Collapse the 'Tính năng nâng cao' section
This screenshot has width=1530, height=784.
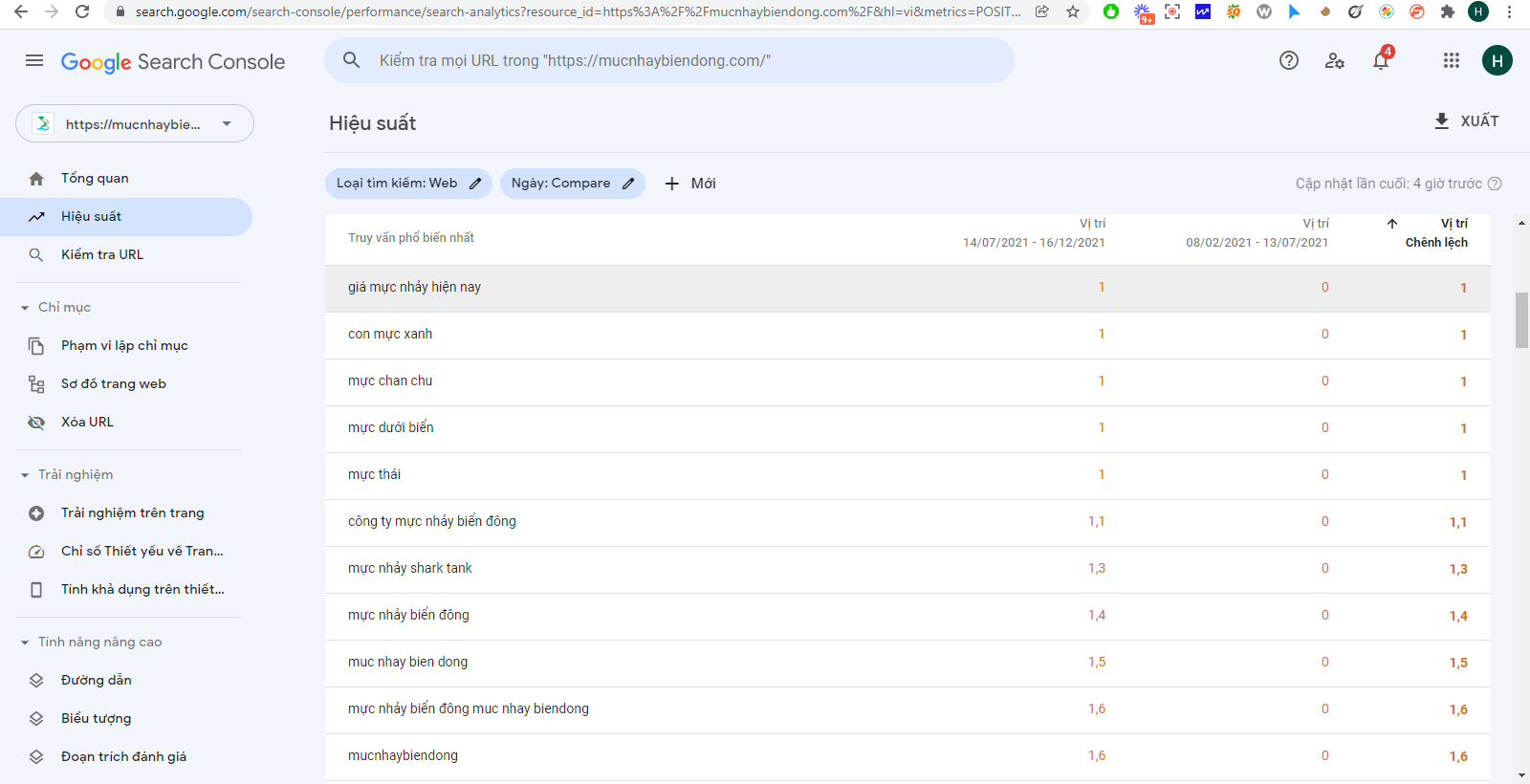(25, 642)
